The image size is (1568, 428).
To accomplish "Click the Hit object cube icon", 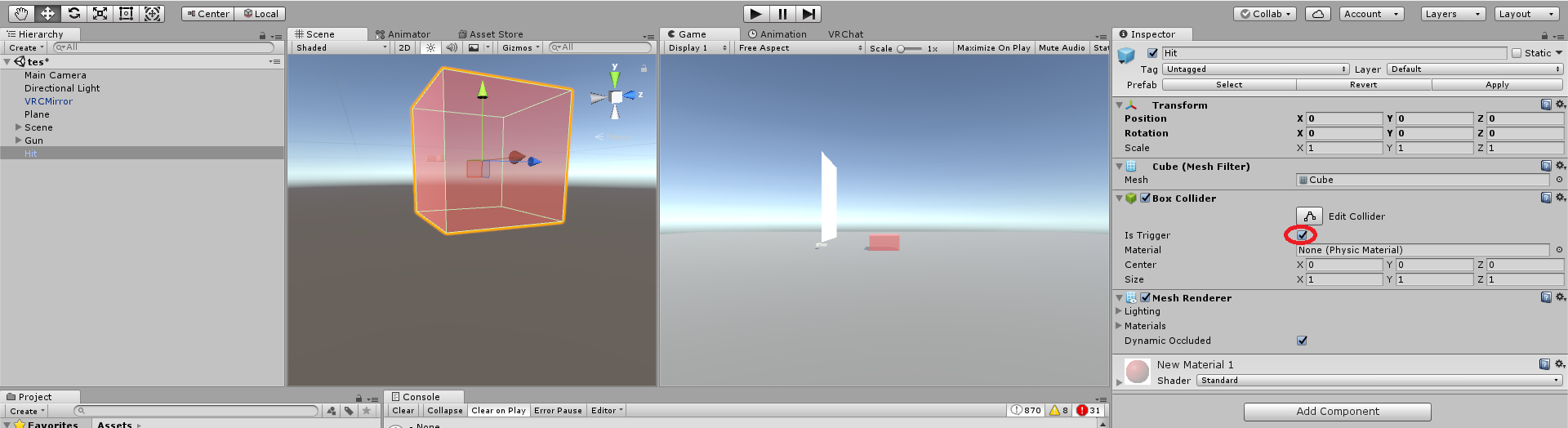I will pyautogui.click(x=1127, y=55).
